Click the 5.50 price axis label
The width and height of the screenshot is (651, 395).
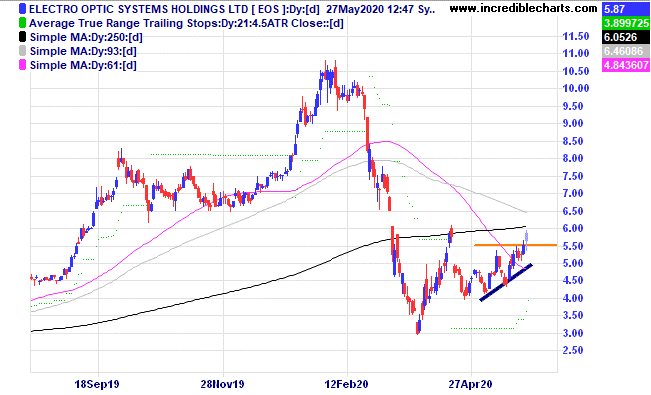pos(573,246)
